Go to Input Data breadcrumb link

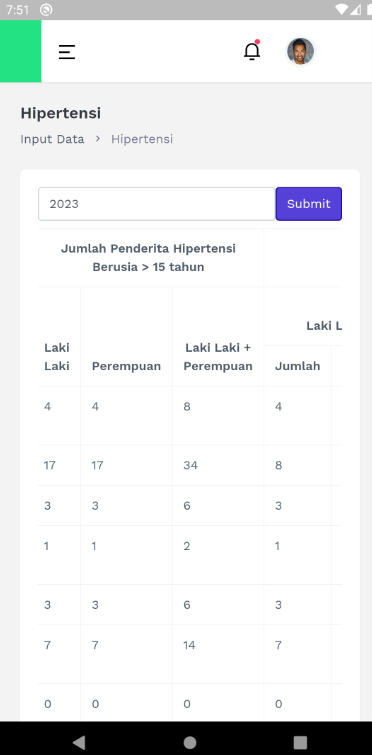point(52,139)
